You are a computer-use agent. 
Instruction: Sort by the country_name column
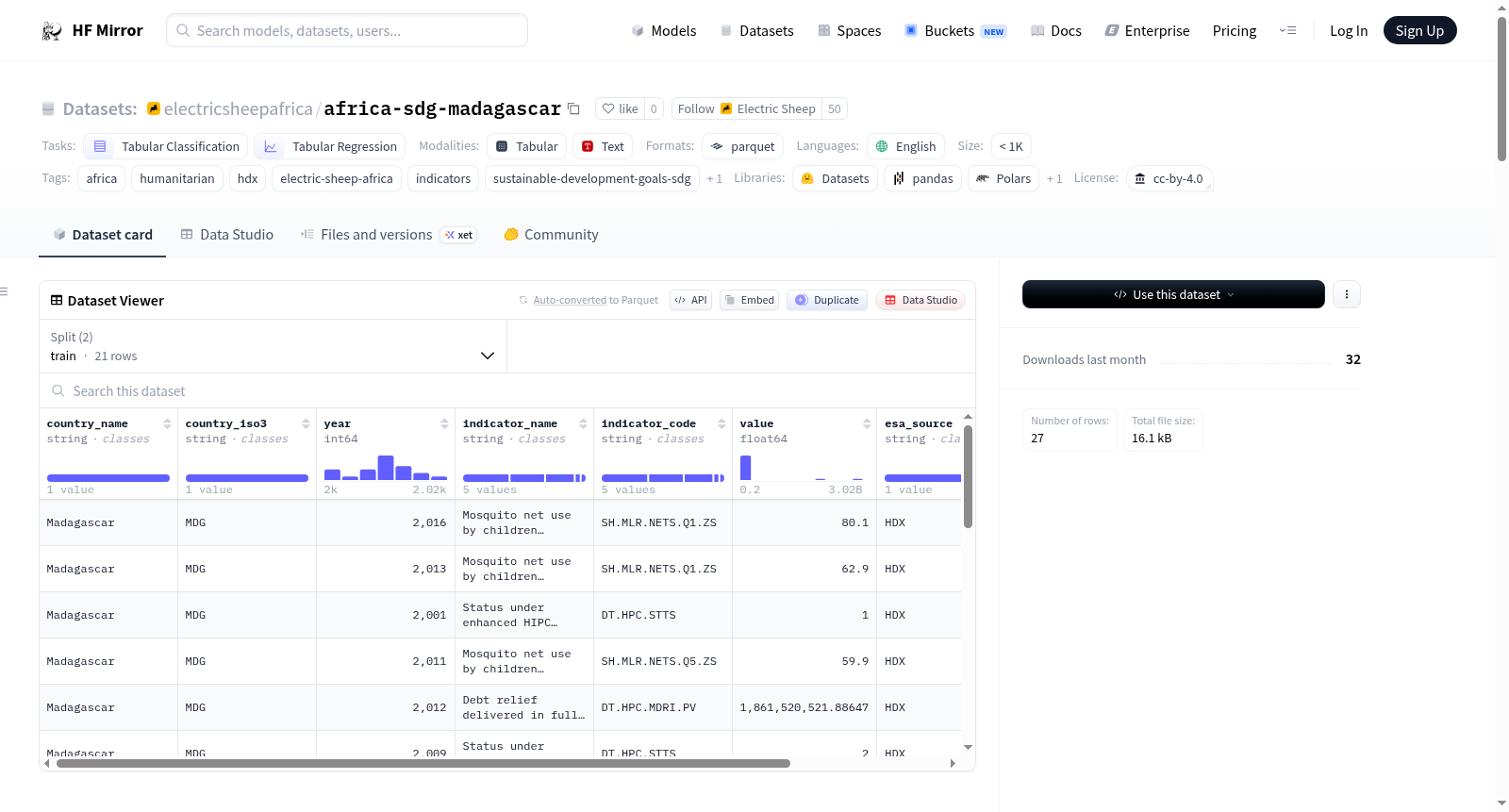[x=167, y=424]
